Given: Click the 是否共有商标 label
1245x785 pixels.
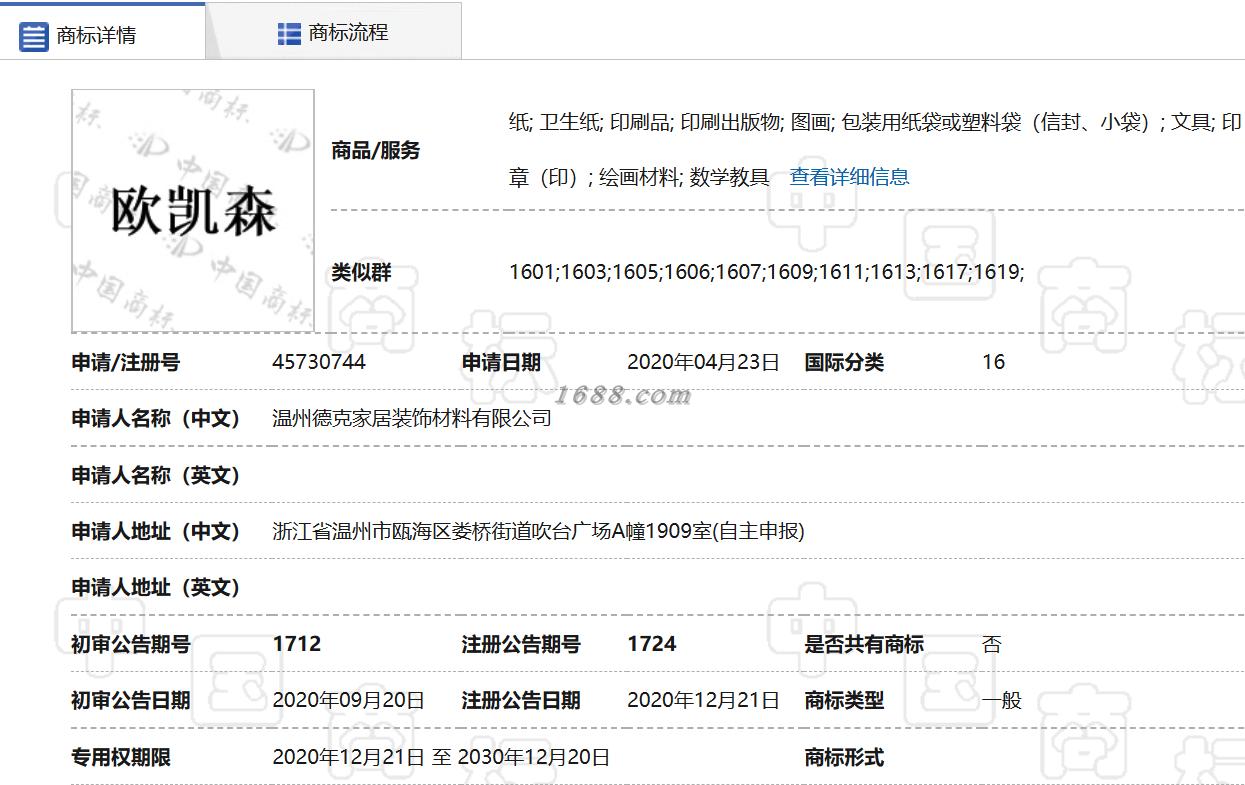Looking at the screenshot, I should click(x=864, y=644).
